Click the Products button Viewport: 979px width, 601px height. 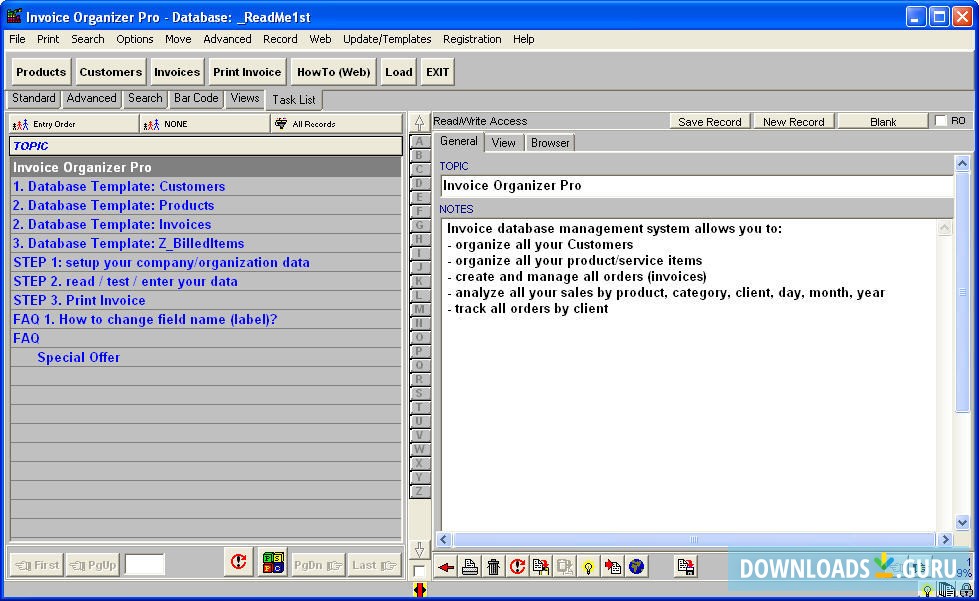pyautogui.click(x=41, y=72)
